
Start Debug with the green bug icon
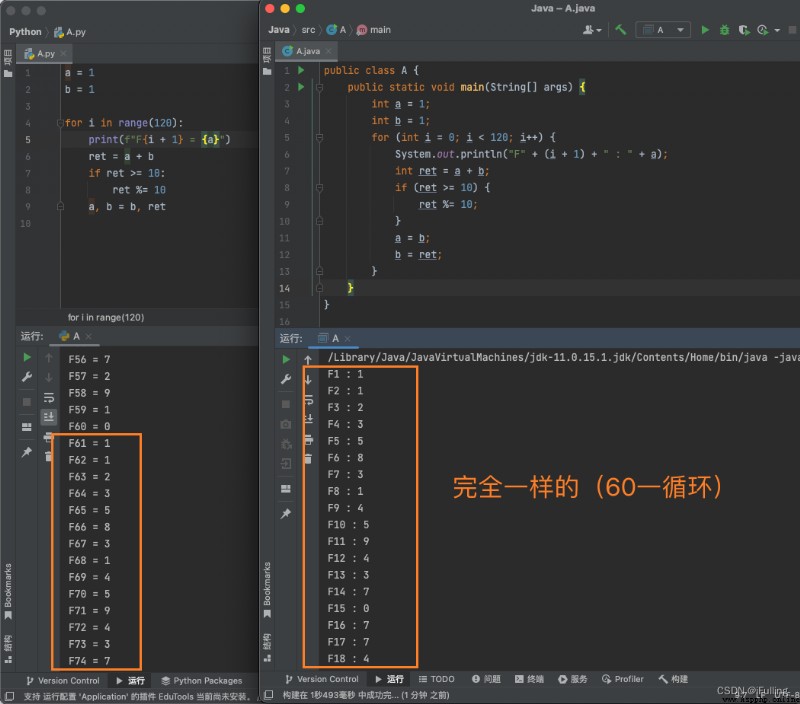[724, 30]
